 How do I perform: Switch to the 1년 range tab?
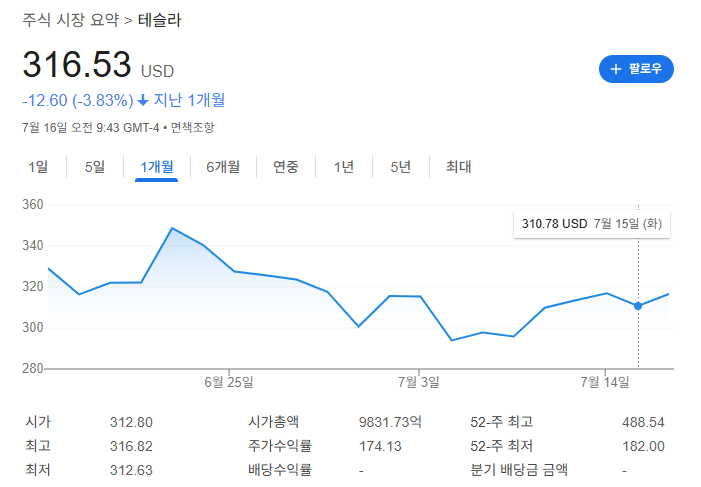pyautogui.click(x=344, y=167)
